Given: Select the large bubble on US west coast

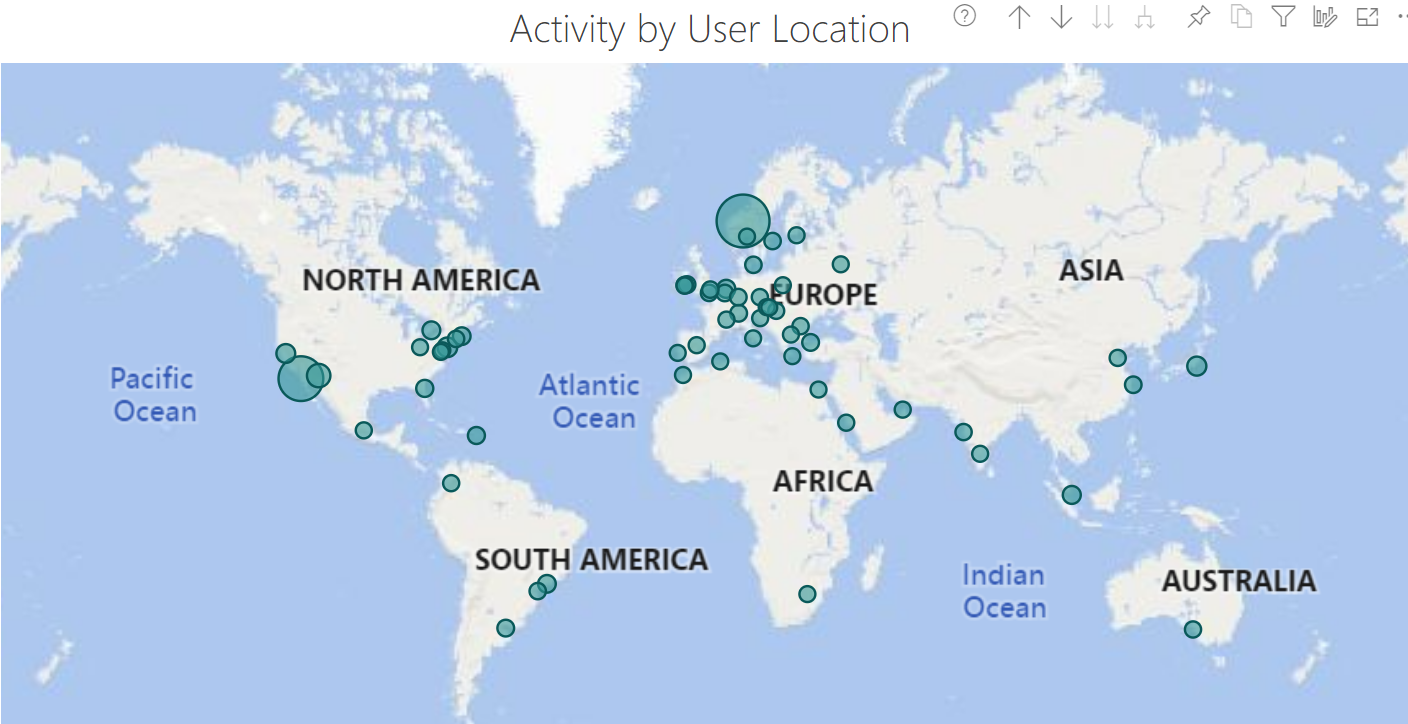Looking at the screenshot, I should click(x=300, y=379).
